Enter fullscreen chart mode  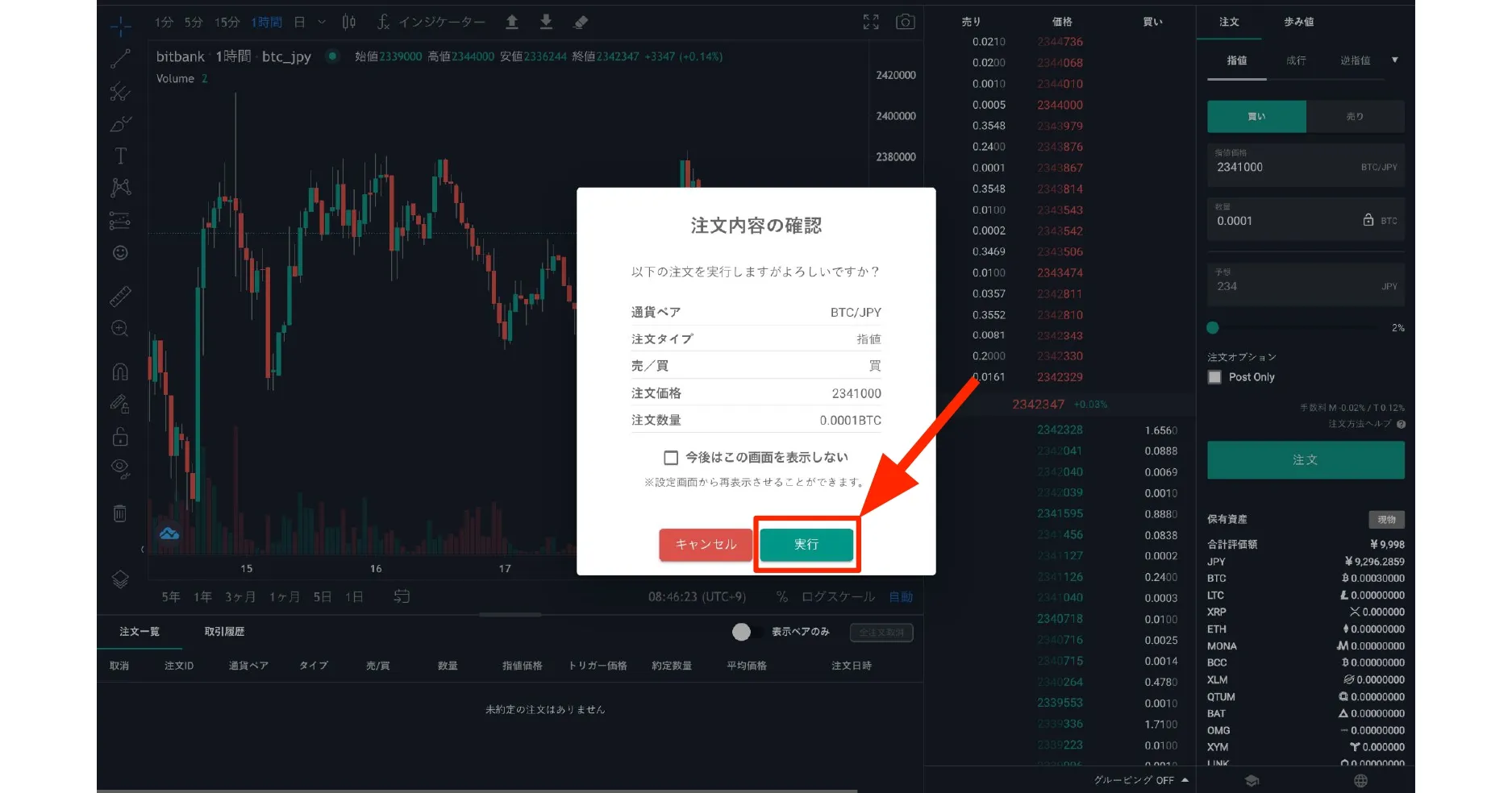point(871,23)
